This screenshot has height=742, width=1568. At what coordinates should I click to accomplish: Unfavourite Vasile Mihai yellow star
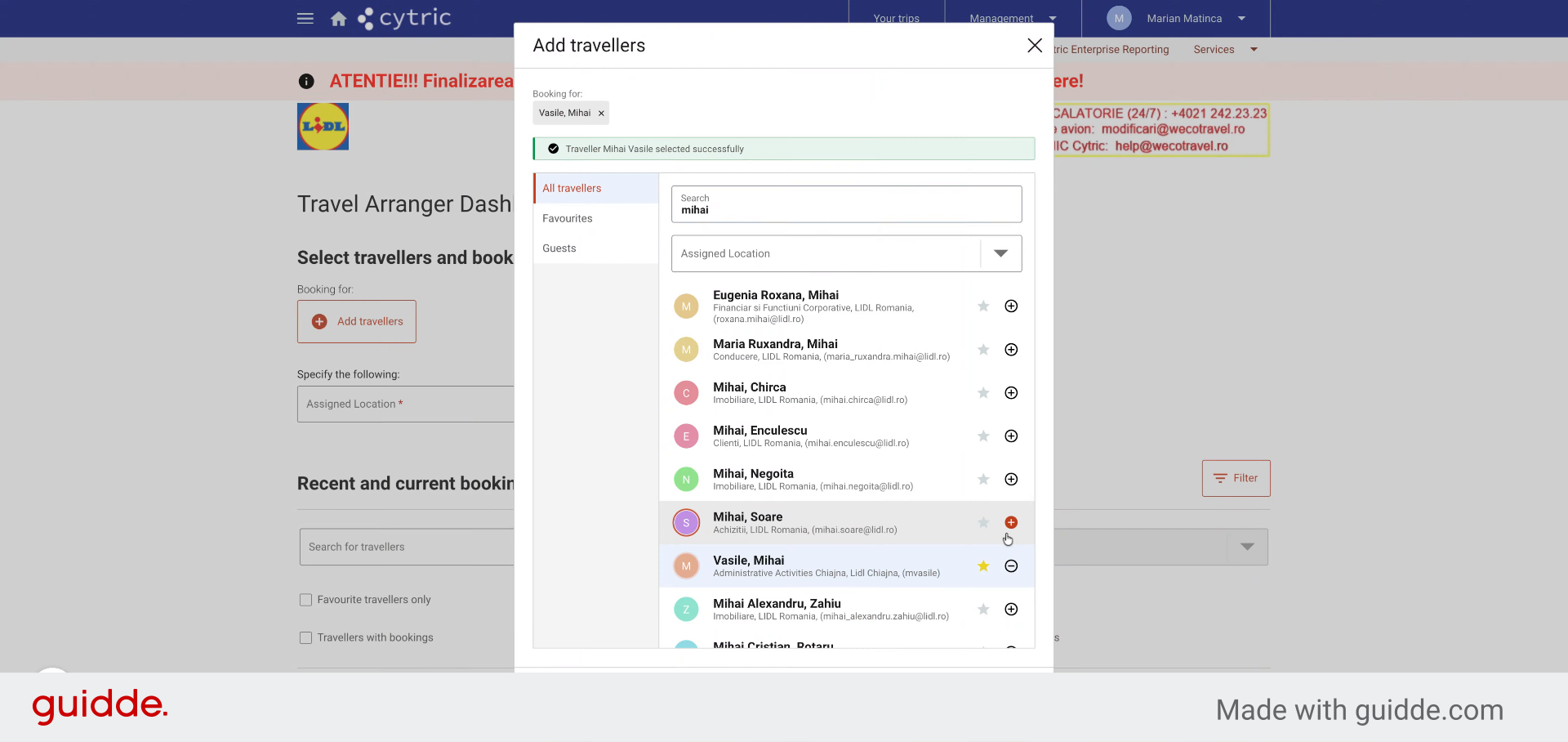pyautogui.click(x=983, y=566)
